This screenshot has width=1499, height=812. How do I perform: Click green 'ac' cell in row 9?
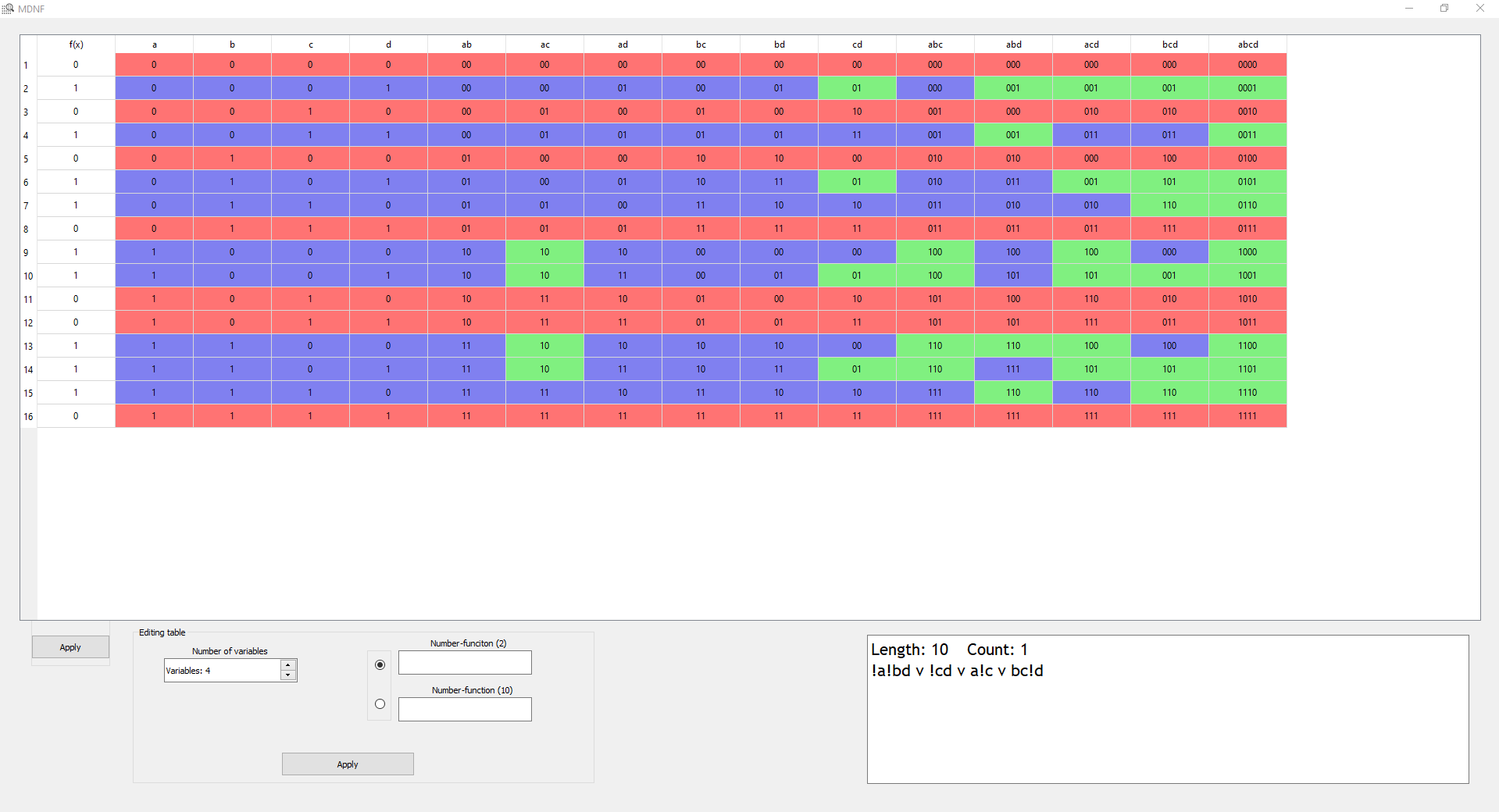[x=544, y=252]
